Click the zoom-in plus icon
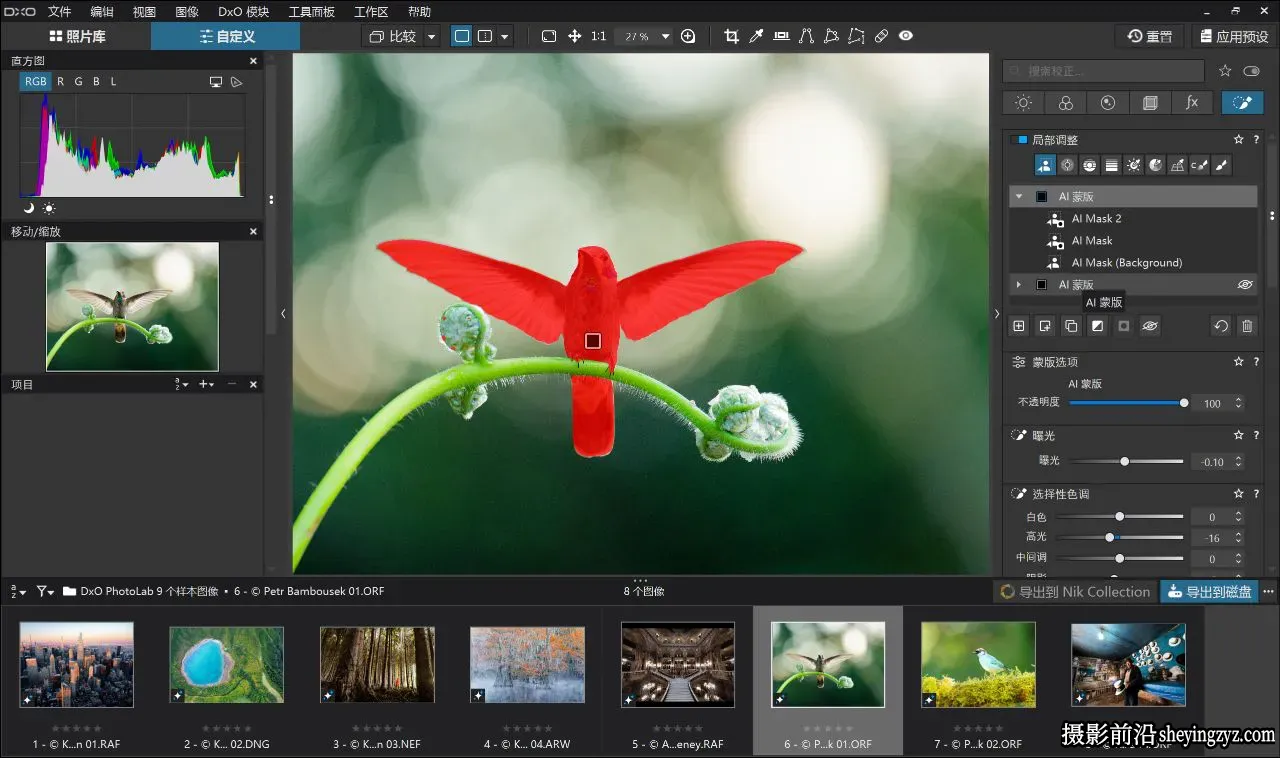 pyautogui.click(x=688, y=36)
